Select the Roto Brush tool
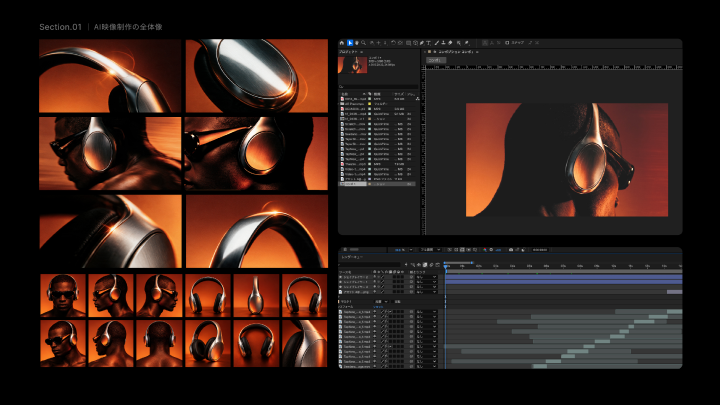The image size is (720, 405). 459,43
